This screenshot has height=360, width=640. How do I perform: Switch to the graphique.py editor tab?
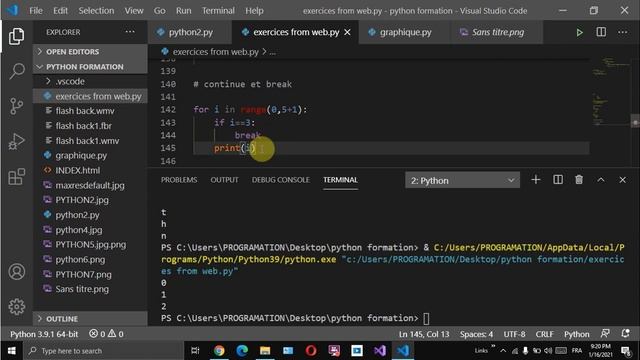[x=405, y=32]
